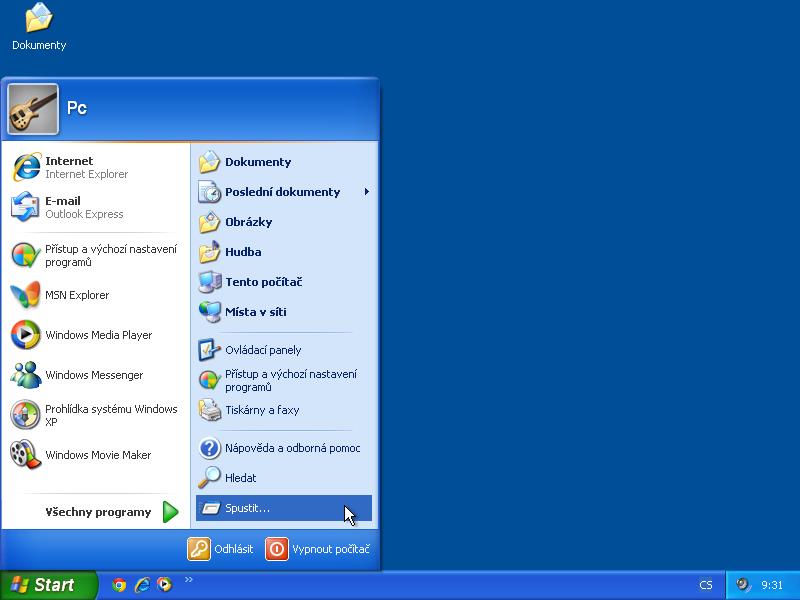Open Přístup a výchozí nastavení programů below Ovládací panely
The image size is (800, 600).
coord(284,381)
